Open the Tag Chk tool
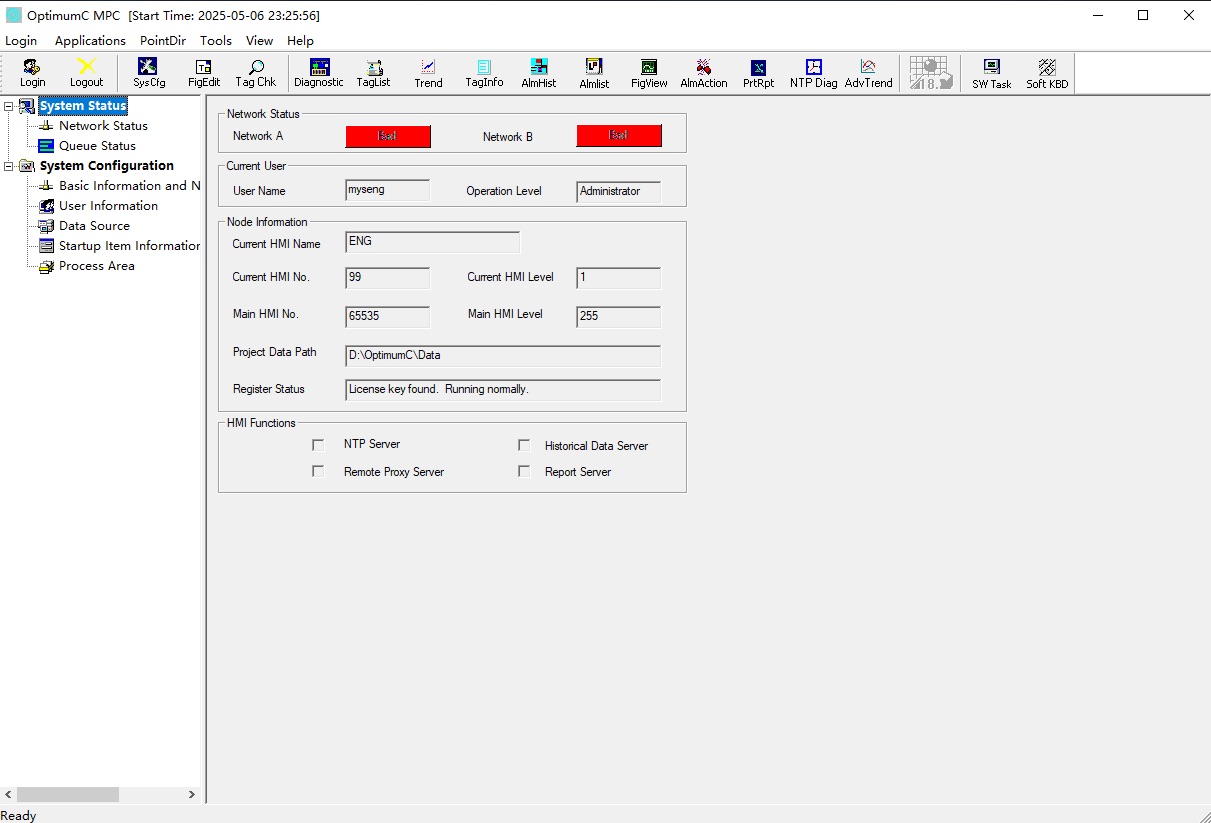Image resolution: width=1211 pixels, height=823 pixels. [256, 73]
